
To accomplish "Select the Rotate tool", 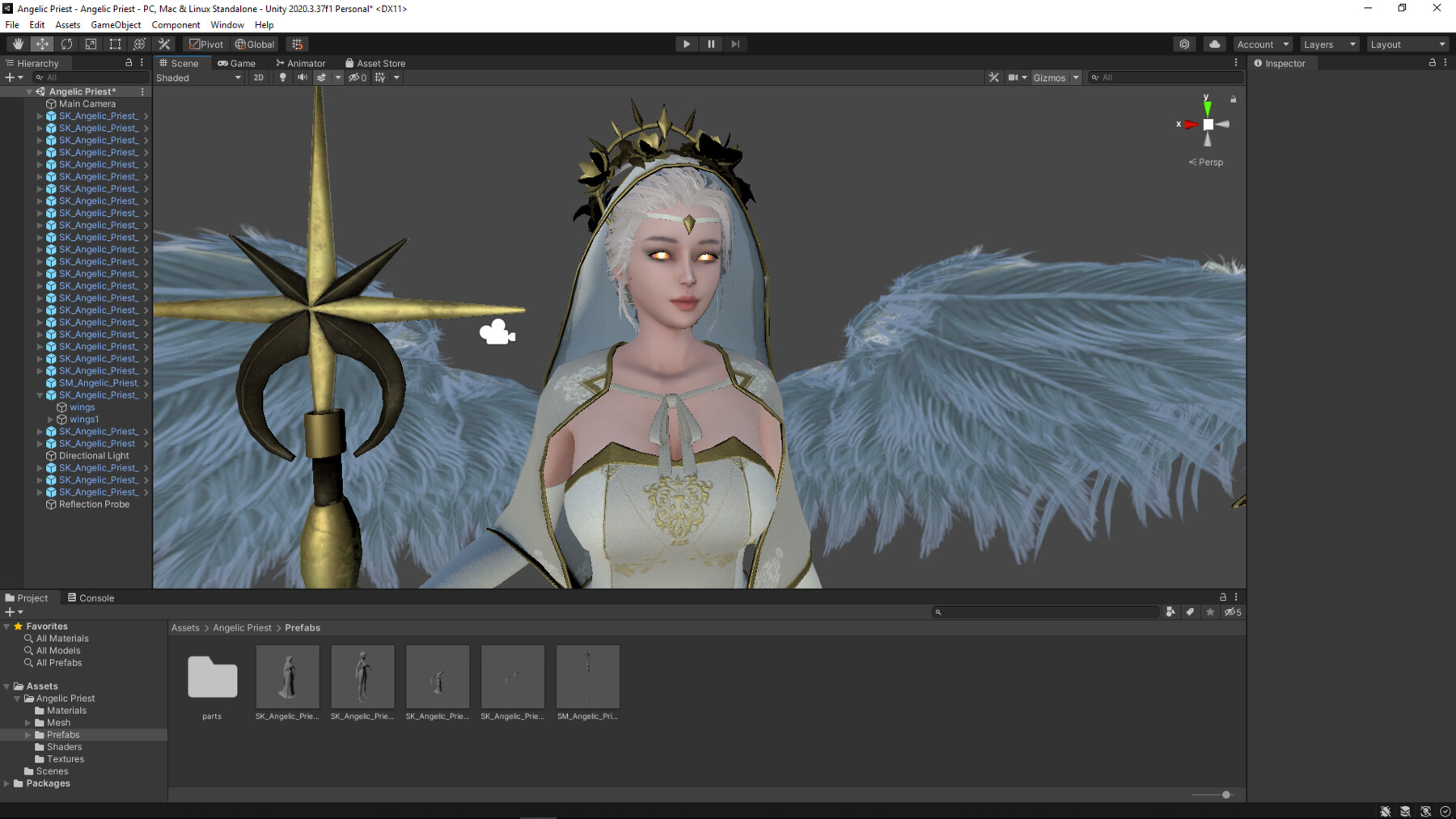I will pyautogui.click(x=67, y=44).
